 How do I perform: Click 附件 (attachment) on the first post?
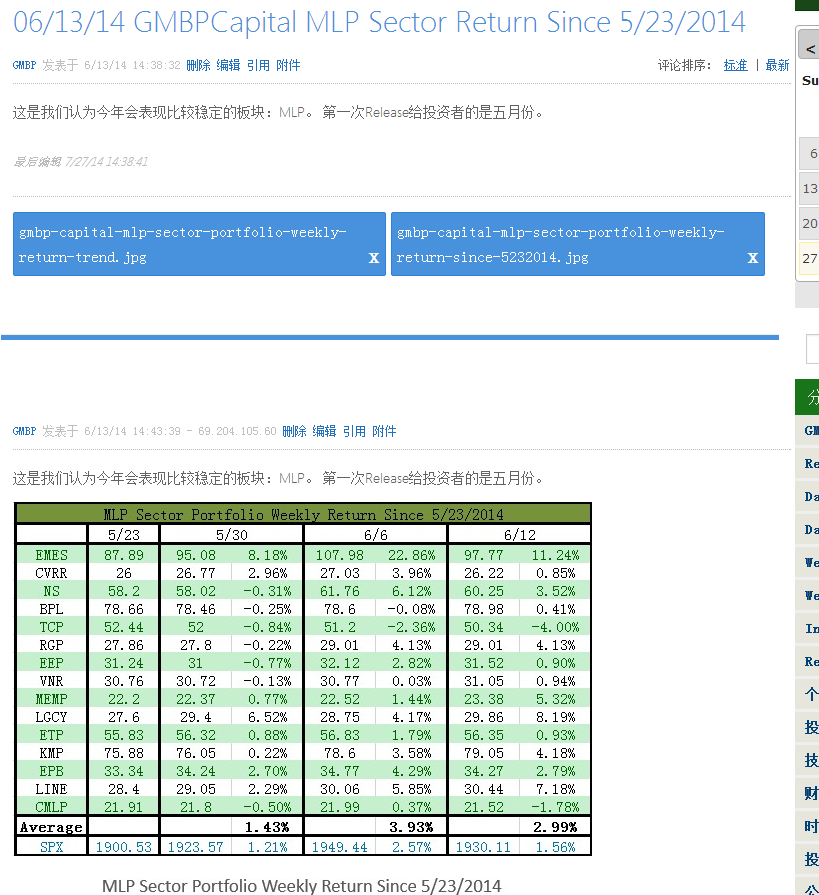(288, 65)
